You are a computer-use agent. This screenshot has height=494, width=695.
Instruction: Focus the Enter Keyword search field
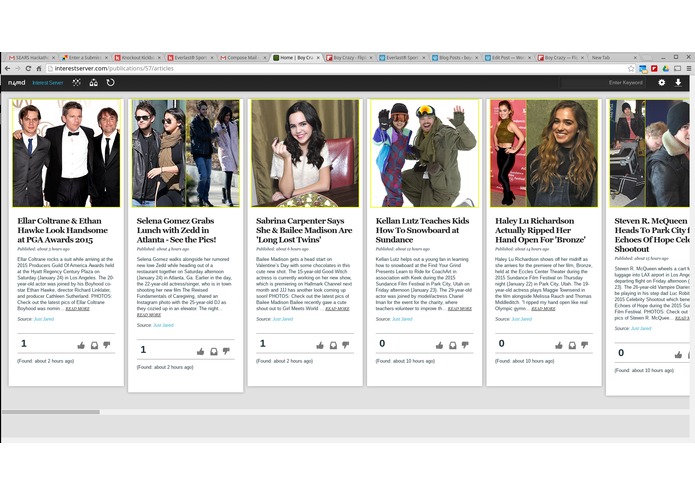[x=603, y=82]
